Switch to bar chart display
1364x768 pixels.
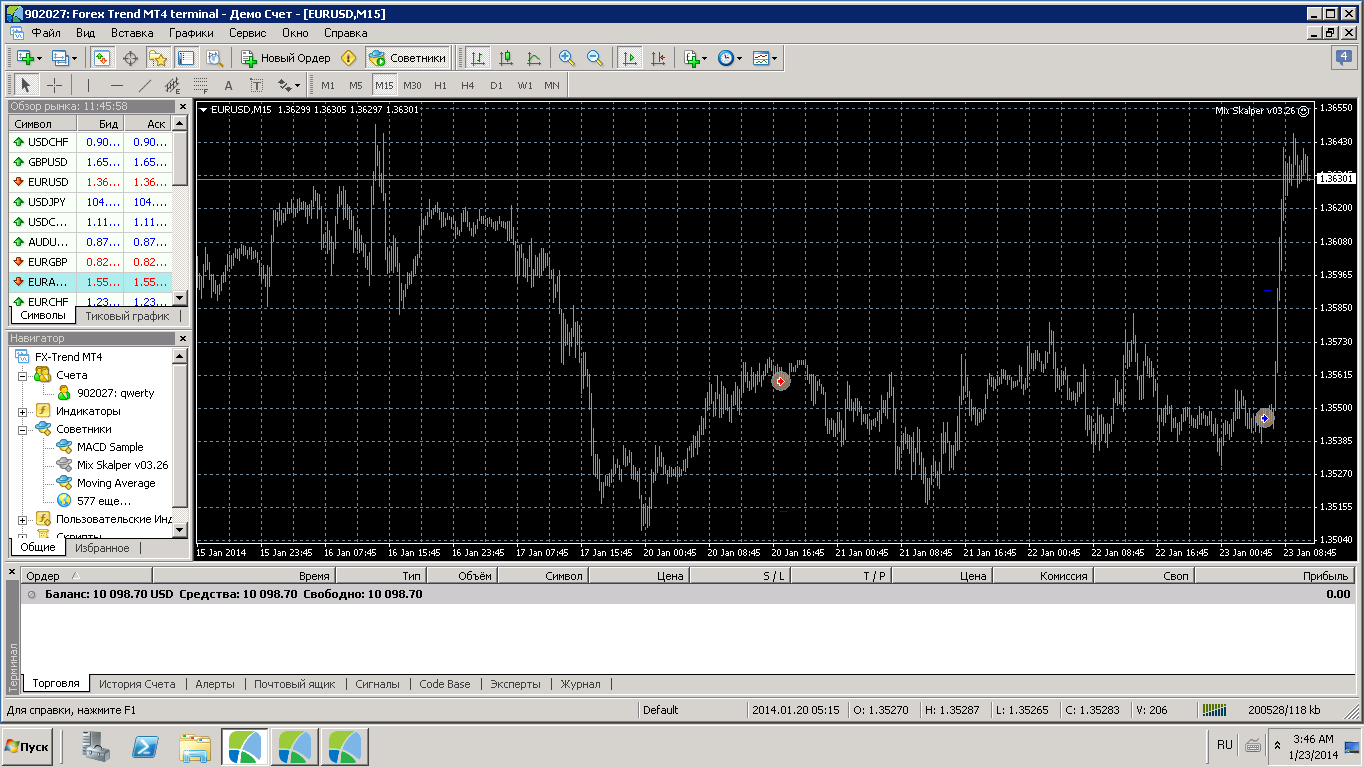coord(478,58)
